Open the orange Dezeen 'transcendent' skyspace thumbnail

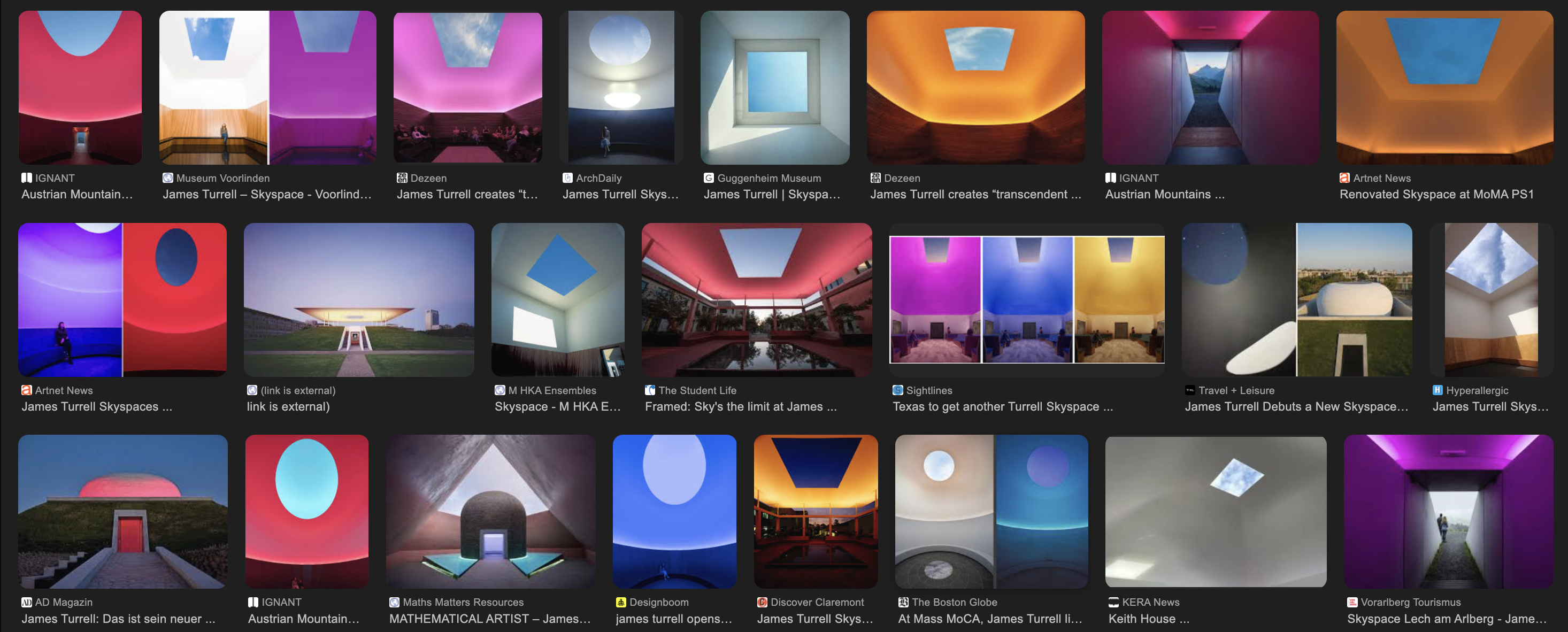pos(975,87)
